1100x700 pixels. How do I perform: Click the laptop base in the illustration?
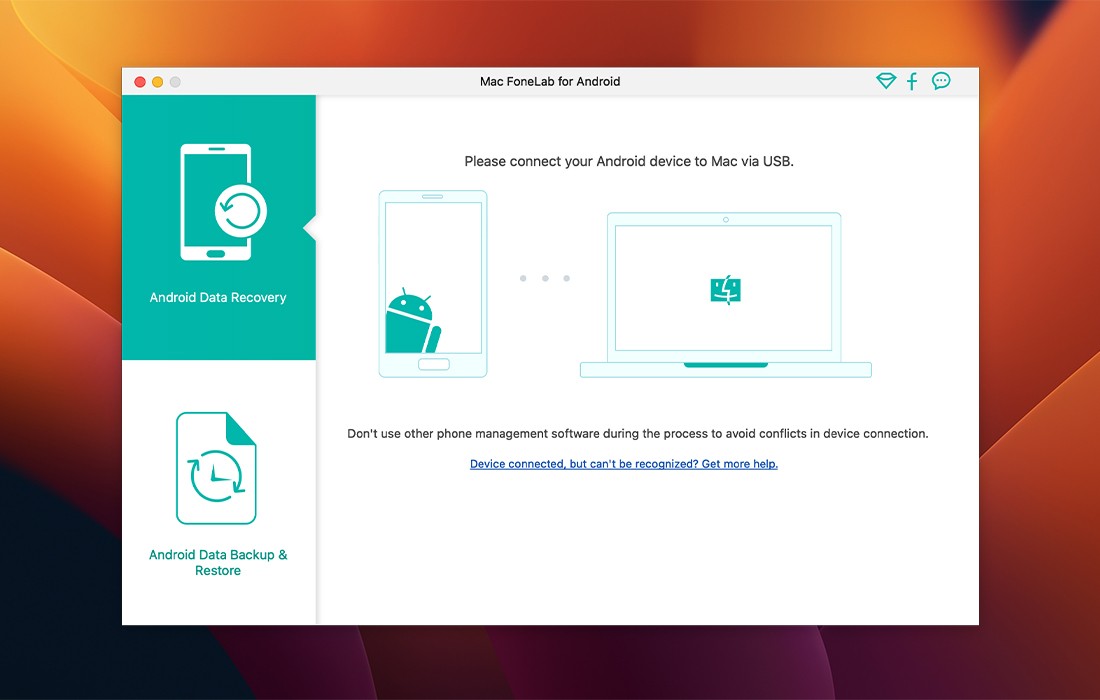pyautogui.click(x=725, y=370)
